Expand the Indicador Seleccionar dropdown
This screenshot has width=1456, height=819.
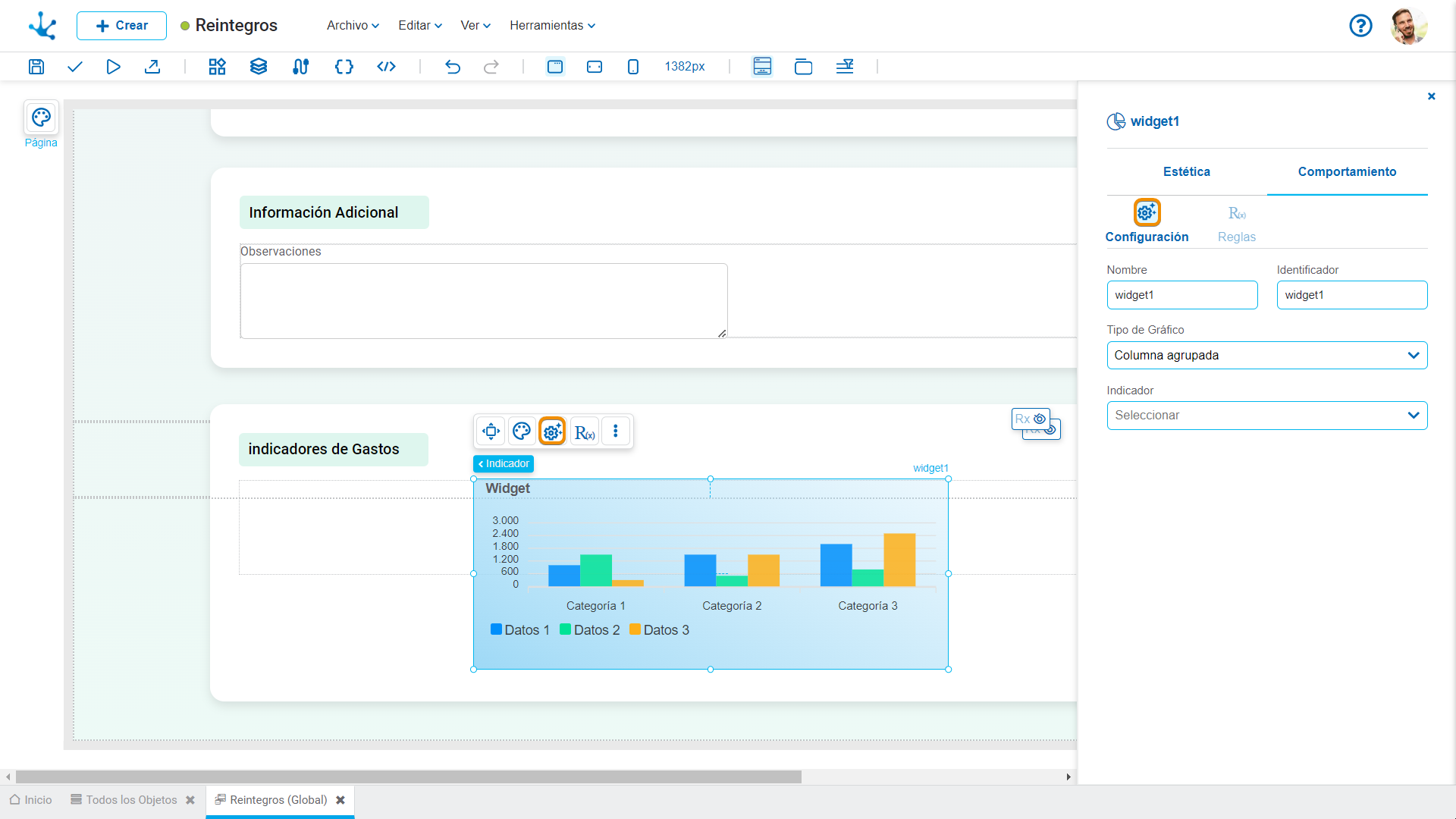1267,416
